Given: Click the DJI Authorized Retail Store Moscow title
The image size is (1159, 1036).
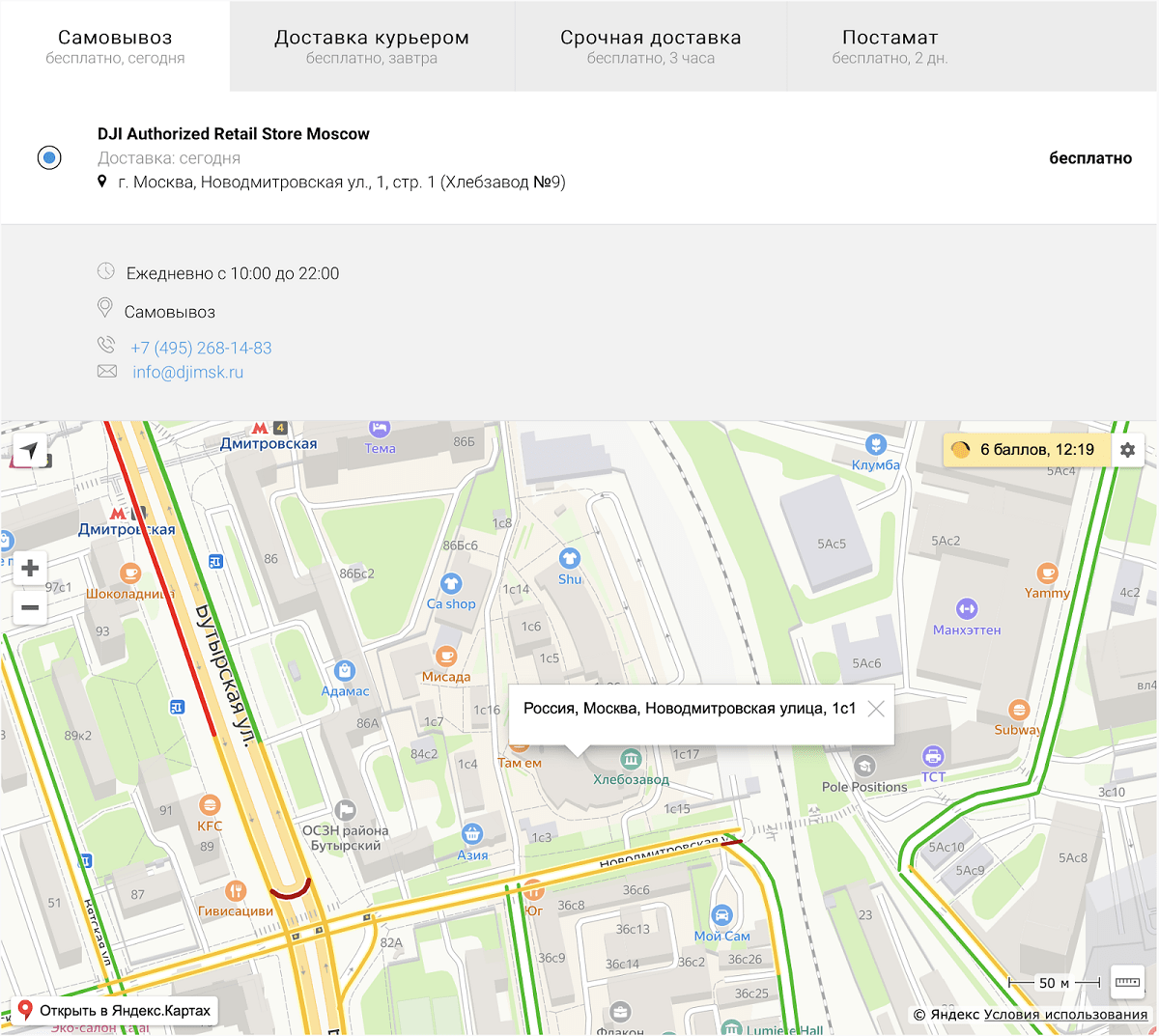Looking at the screenshot, I should [234, 134].
